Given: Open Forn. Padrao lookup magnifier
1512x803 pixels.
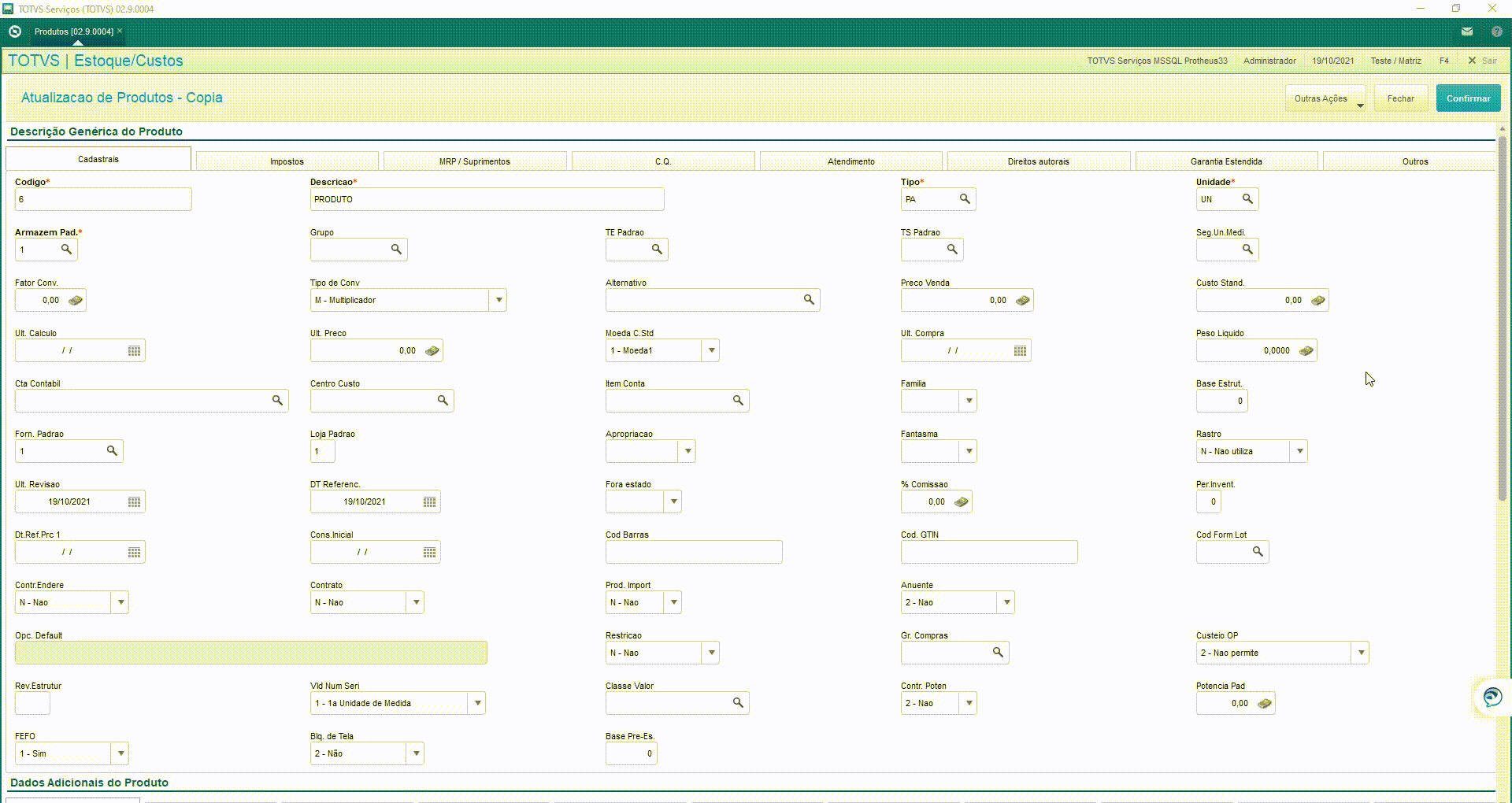Looking at the screenshot, I should tap(113, 451).
